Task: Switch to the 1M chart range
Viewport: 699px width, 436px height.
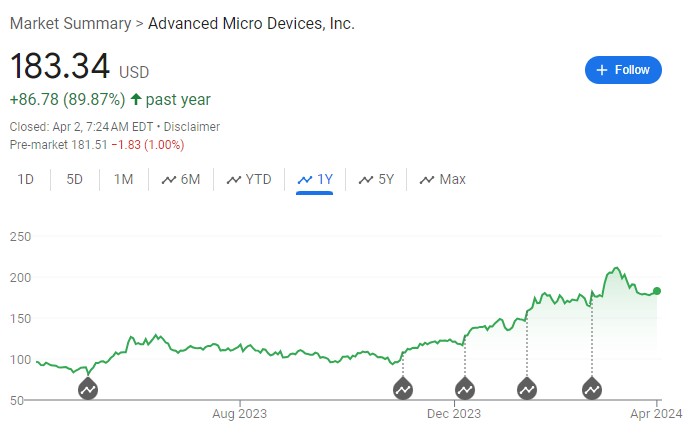Action: pyautogui.click(x=123, y=180)
